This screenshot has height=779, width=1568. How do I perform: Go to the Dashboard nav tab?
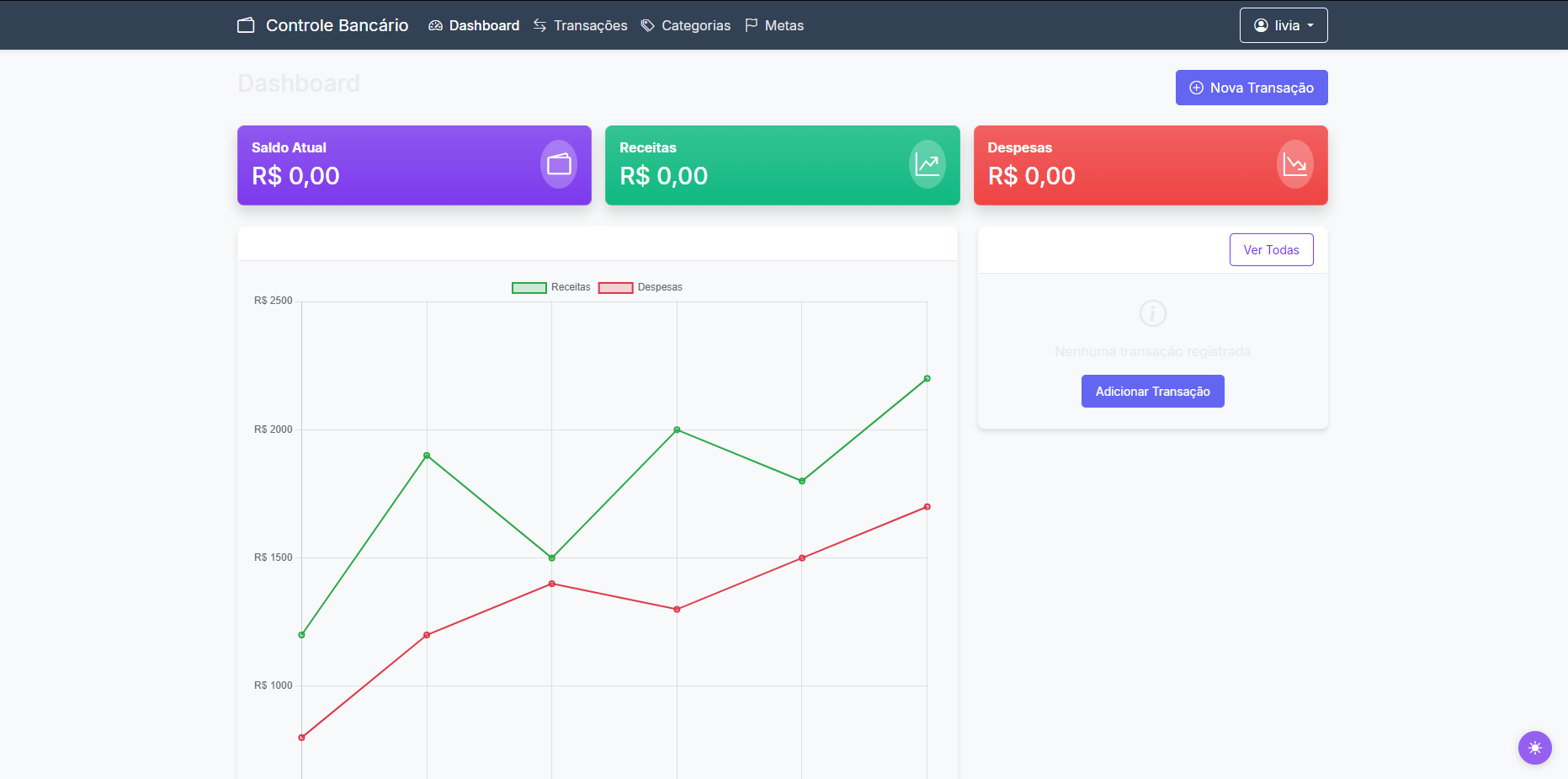474,25
